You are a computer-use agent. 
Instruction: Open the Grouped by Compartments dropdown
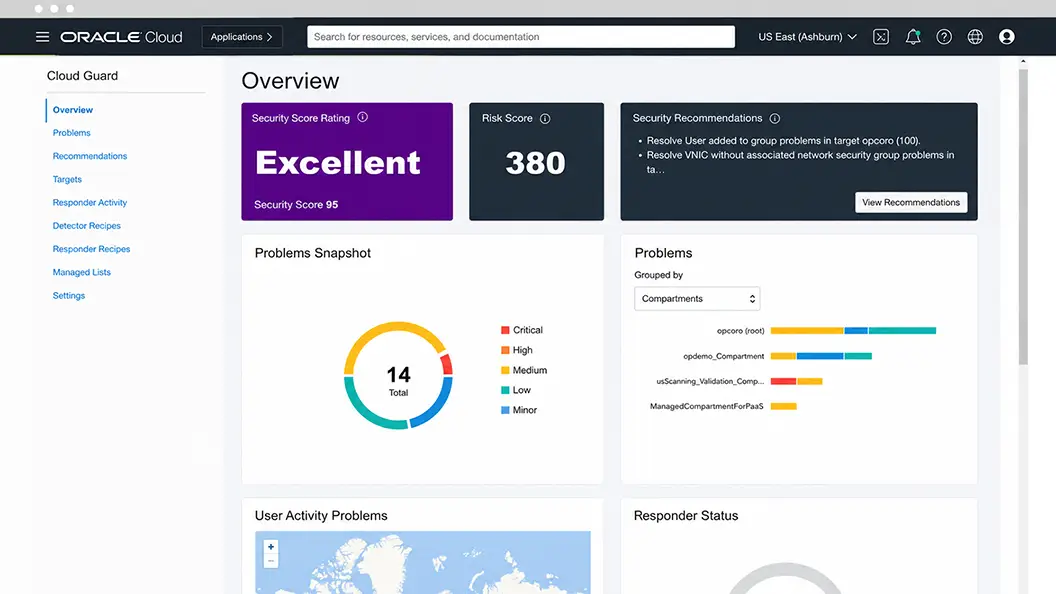pyautogui.click(x=697, y=299)
